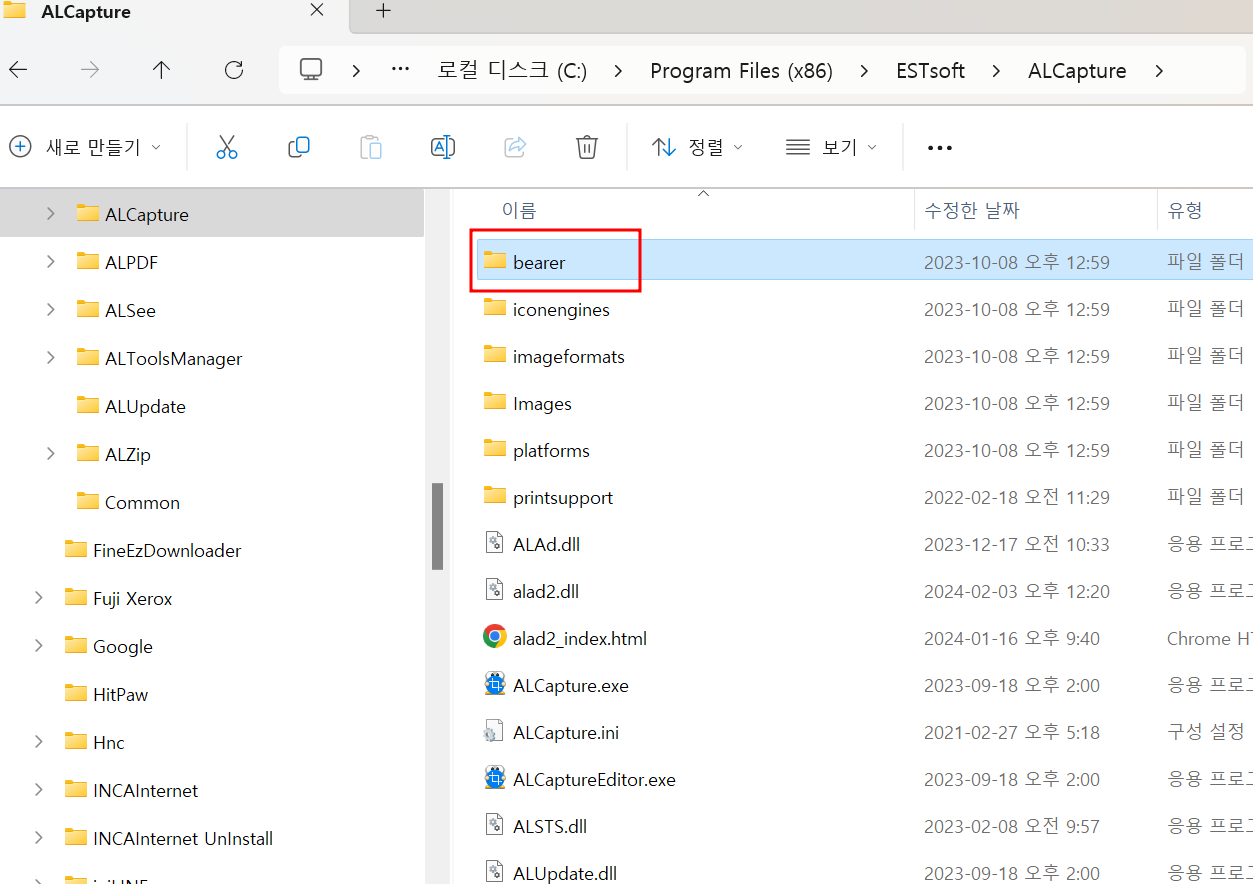Expand the Fuji Xerox tree node
This screenshot has width=1253, height=884.
38,597
